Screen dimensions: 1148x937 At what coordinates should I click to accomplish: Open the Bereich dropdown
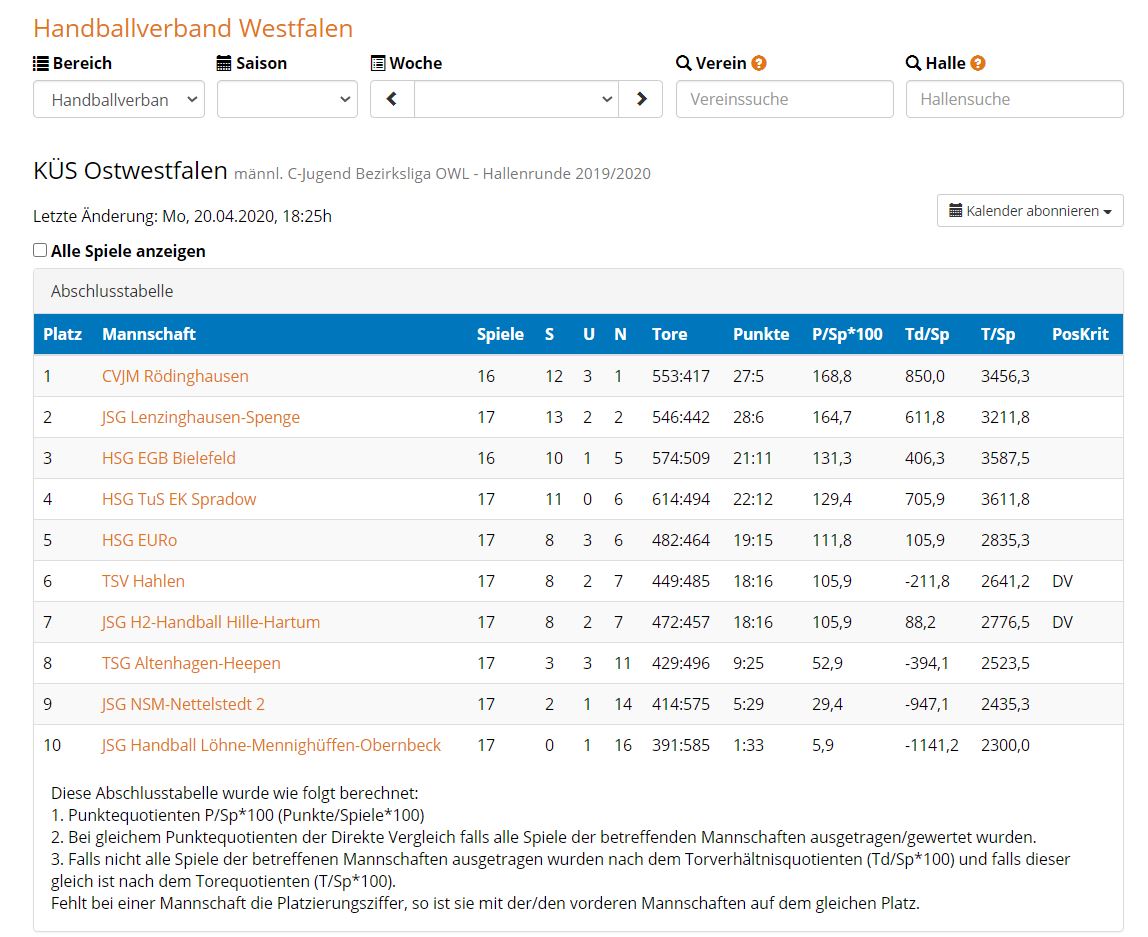(119, 99)
